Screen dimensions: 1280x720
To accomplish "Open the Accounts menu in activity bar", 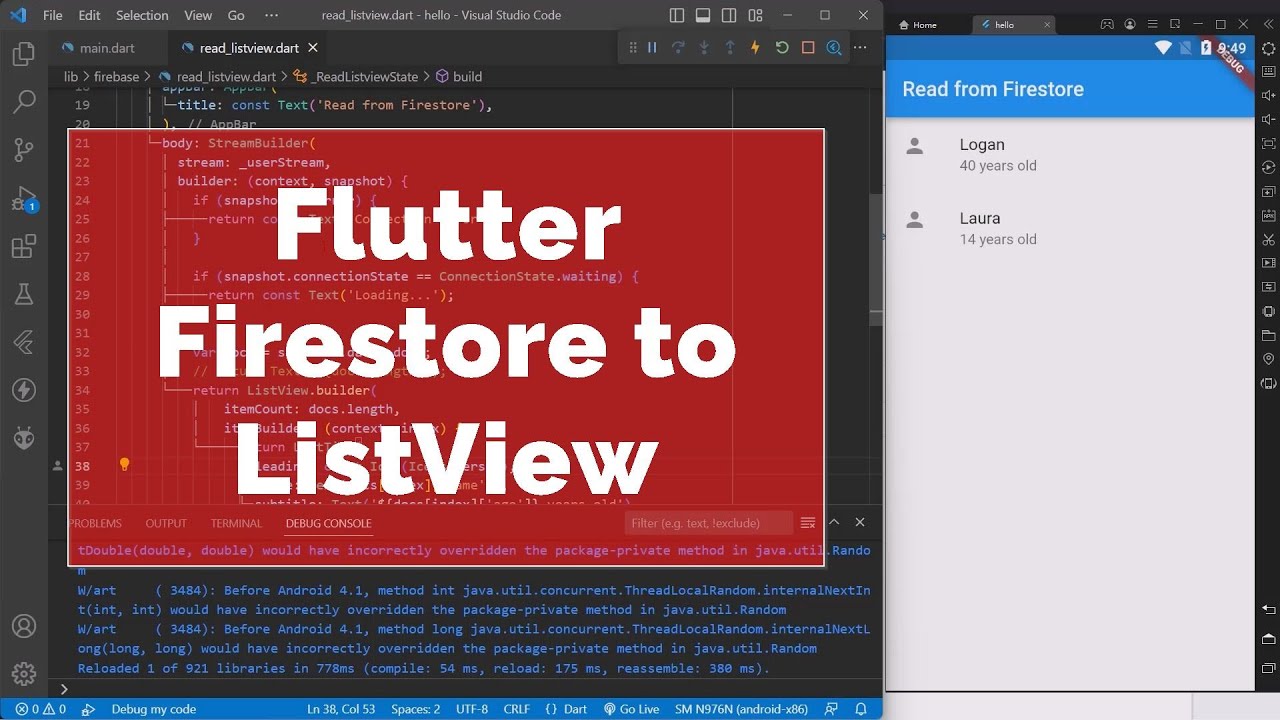I will (x=24, y=626).
